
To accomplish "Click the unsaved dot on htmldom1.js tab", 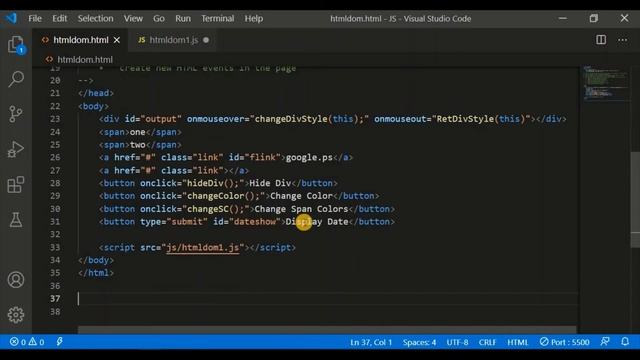I will coord(206,40).
